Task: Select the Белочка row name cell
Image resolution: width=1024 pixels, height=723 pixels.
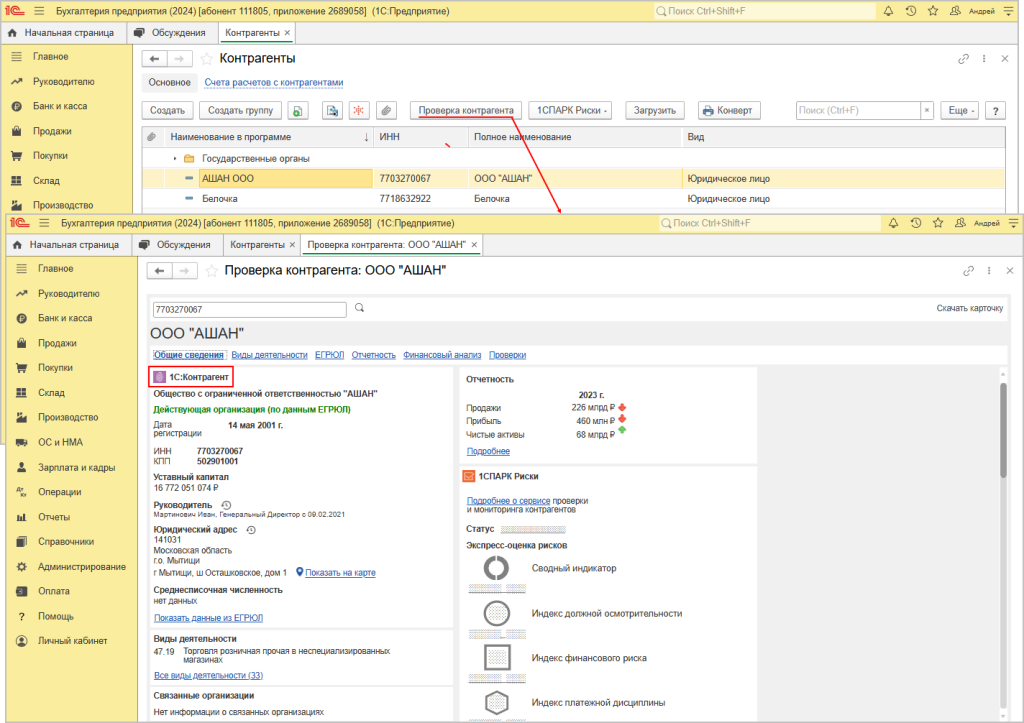Action: pos(285,199)
